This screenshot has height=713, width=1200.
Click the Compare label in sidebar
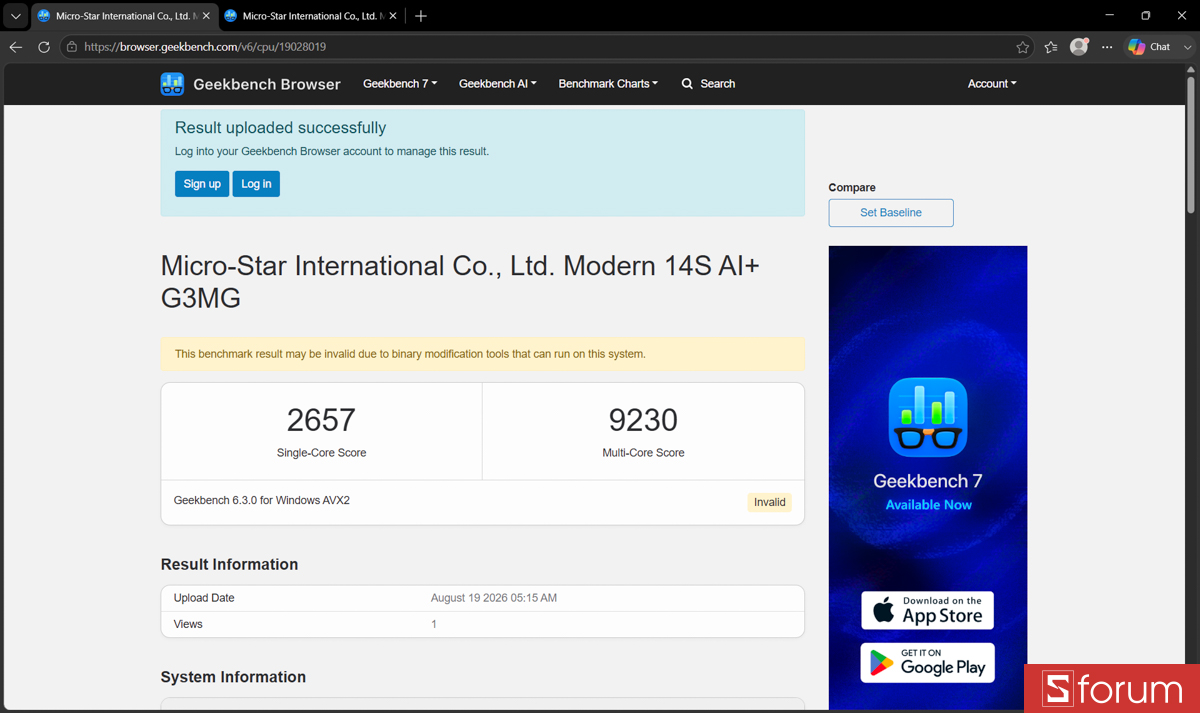pyautogui.click(x=852, y=188)
